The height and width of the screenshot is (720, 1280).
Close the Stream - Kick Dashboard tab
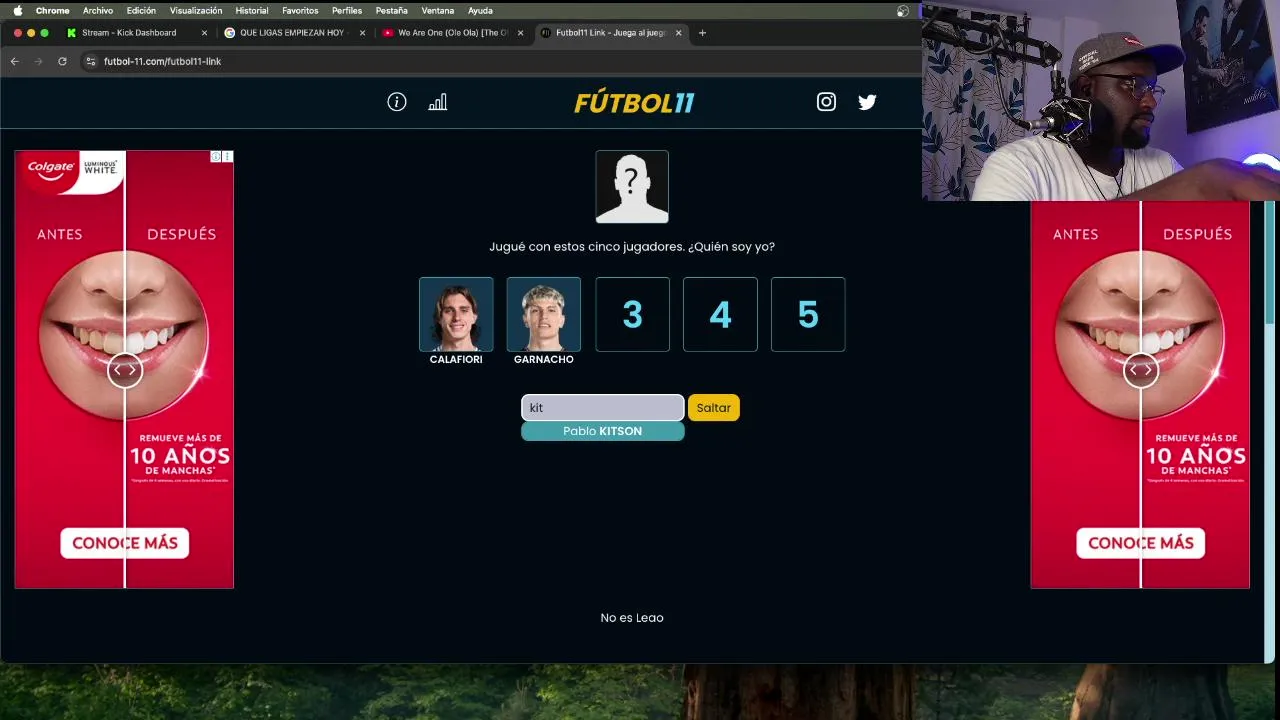(x=204, y=33)
